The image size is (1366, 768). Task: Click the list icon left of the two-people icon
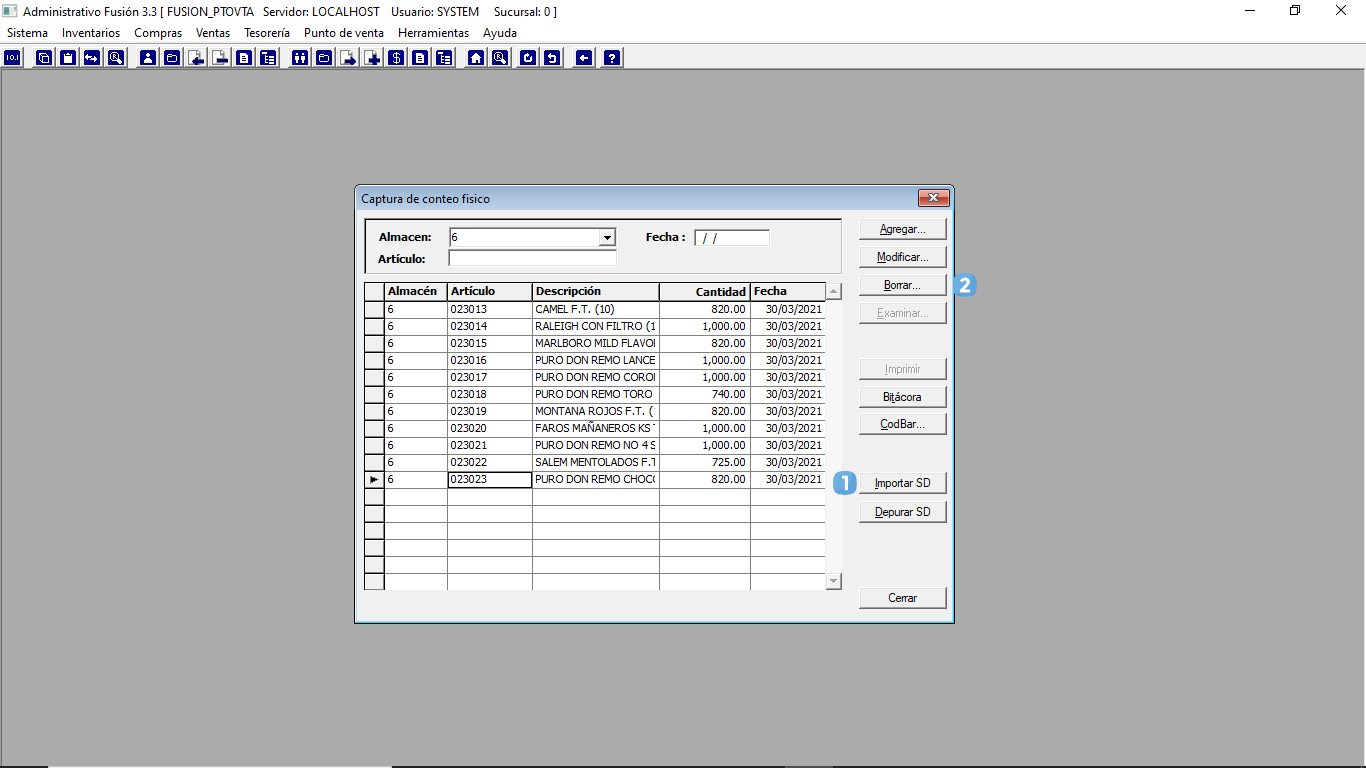268,58
